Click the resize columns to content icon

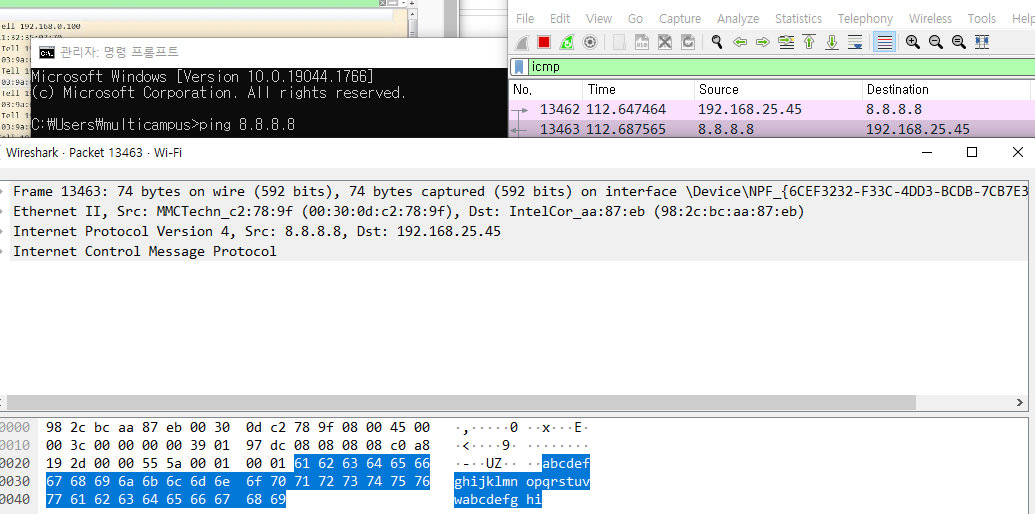pyautogui.click(x=982, y=42)
